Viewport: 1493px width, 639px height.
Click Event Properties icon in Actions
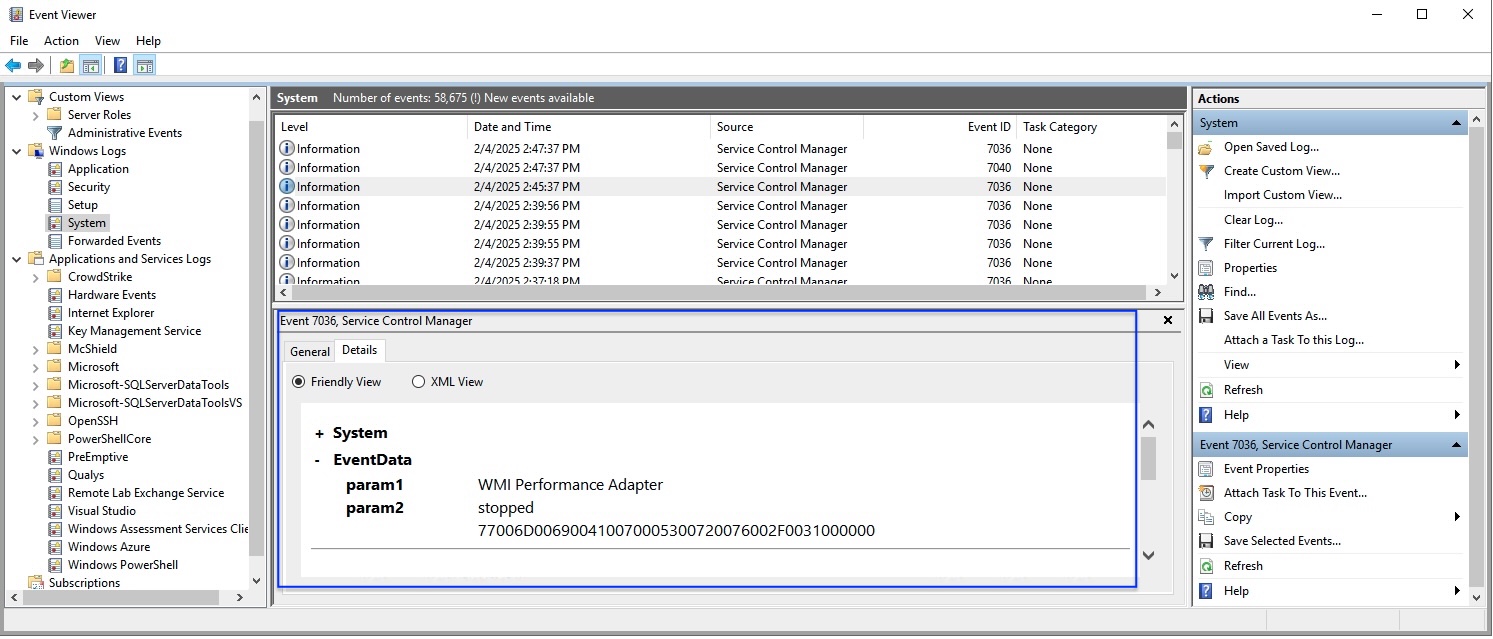pyautogui.click(x=1206, y=469)
